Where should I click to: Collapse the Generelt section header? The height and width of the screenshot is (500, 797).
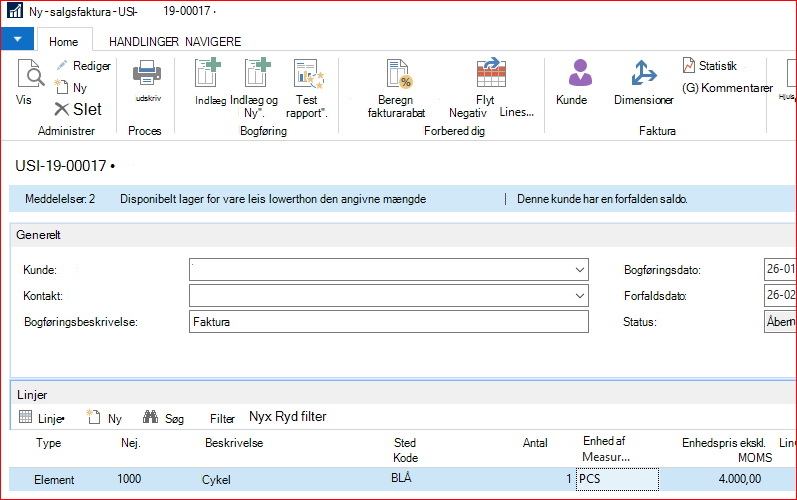[x=403, y=235]
